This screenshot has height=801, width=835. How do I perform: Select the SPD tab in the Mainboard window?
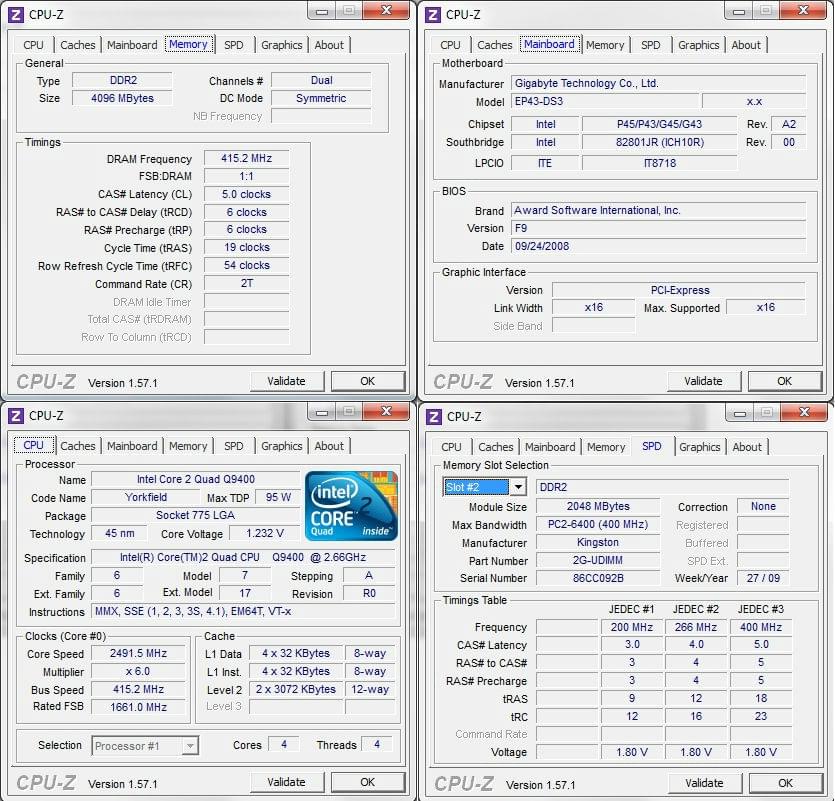650,45
